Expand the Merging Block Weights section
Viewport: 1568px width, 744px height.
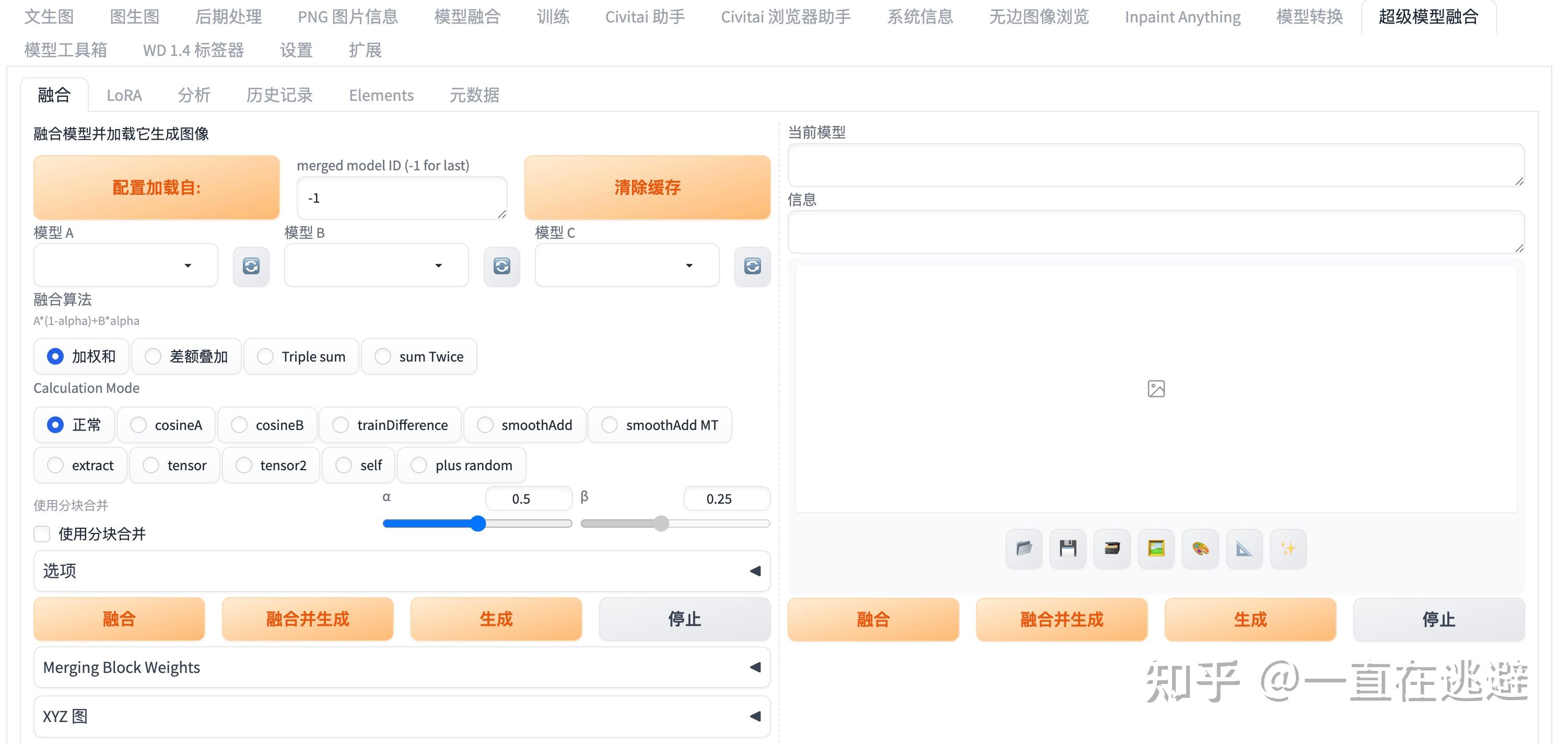coord(402,667)
